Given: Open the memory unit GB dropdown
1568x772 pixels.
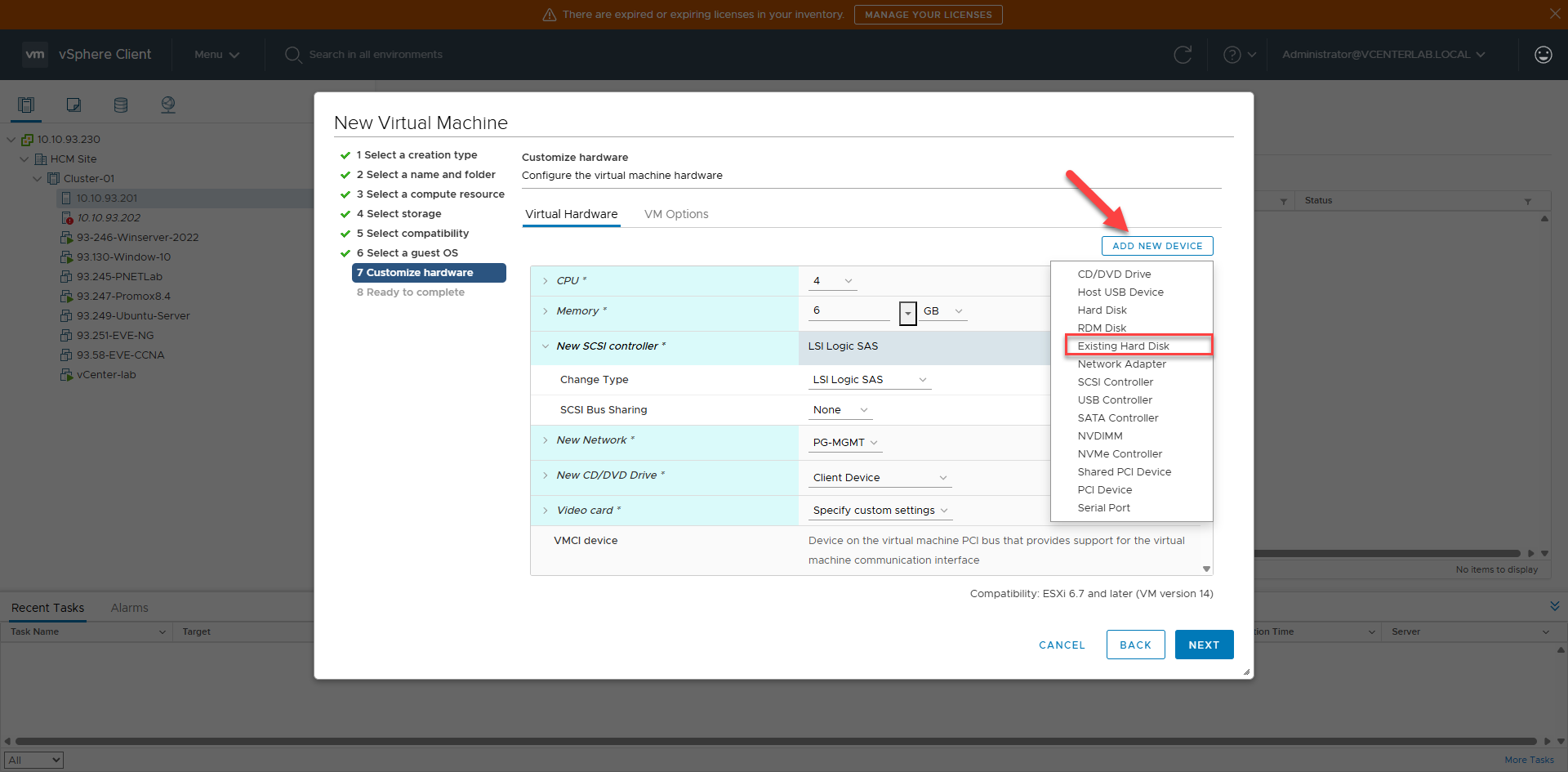Looking at the screenshot, I should click(x=943, y=311).
